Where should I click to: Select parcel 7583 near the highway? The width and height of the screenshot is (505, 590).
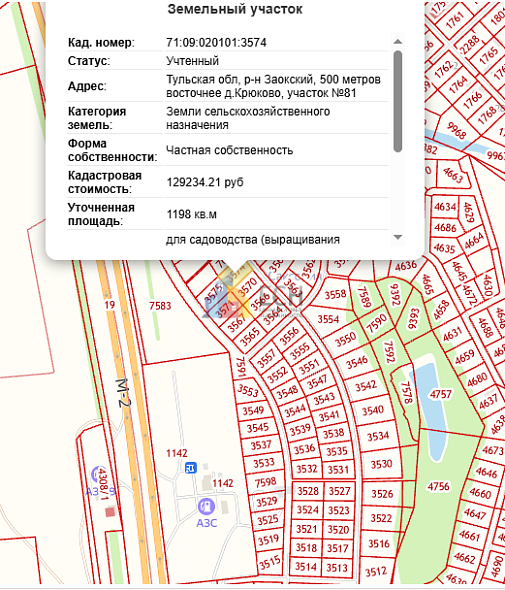coord(160,306)
